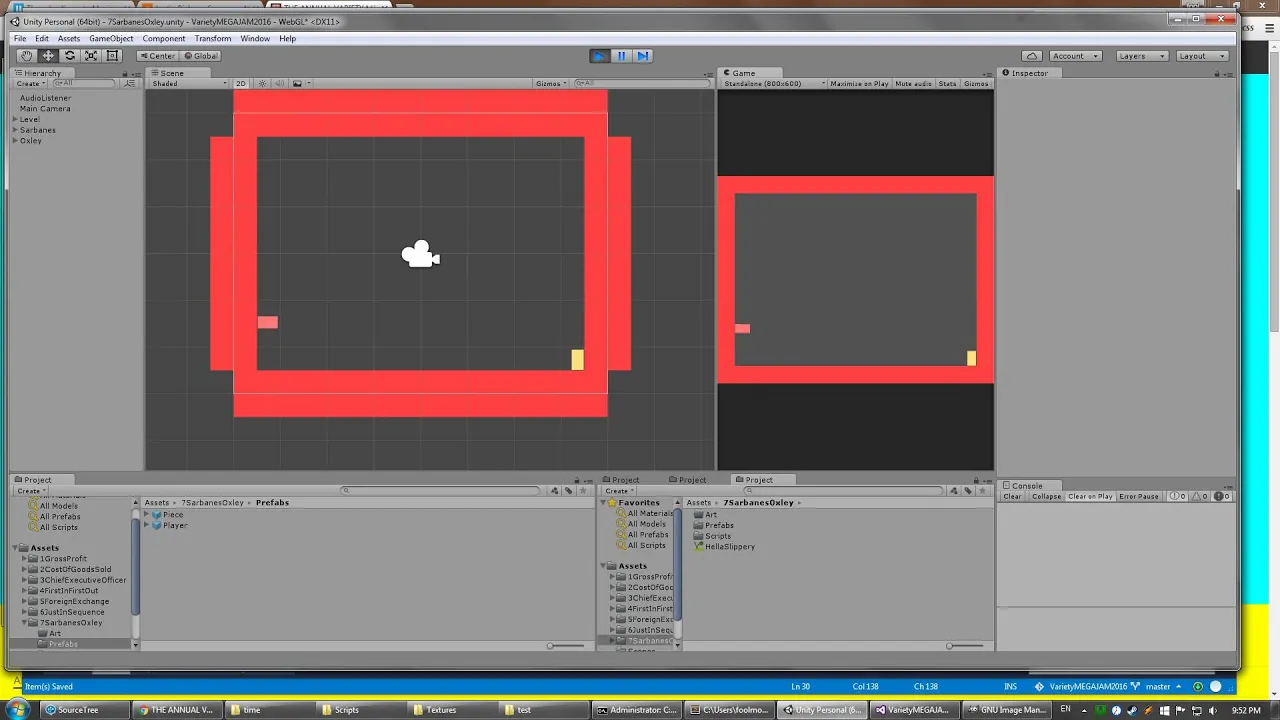1280x720 pixels.
Task: Open the Component menu
Action: 164,38
